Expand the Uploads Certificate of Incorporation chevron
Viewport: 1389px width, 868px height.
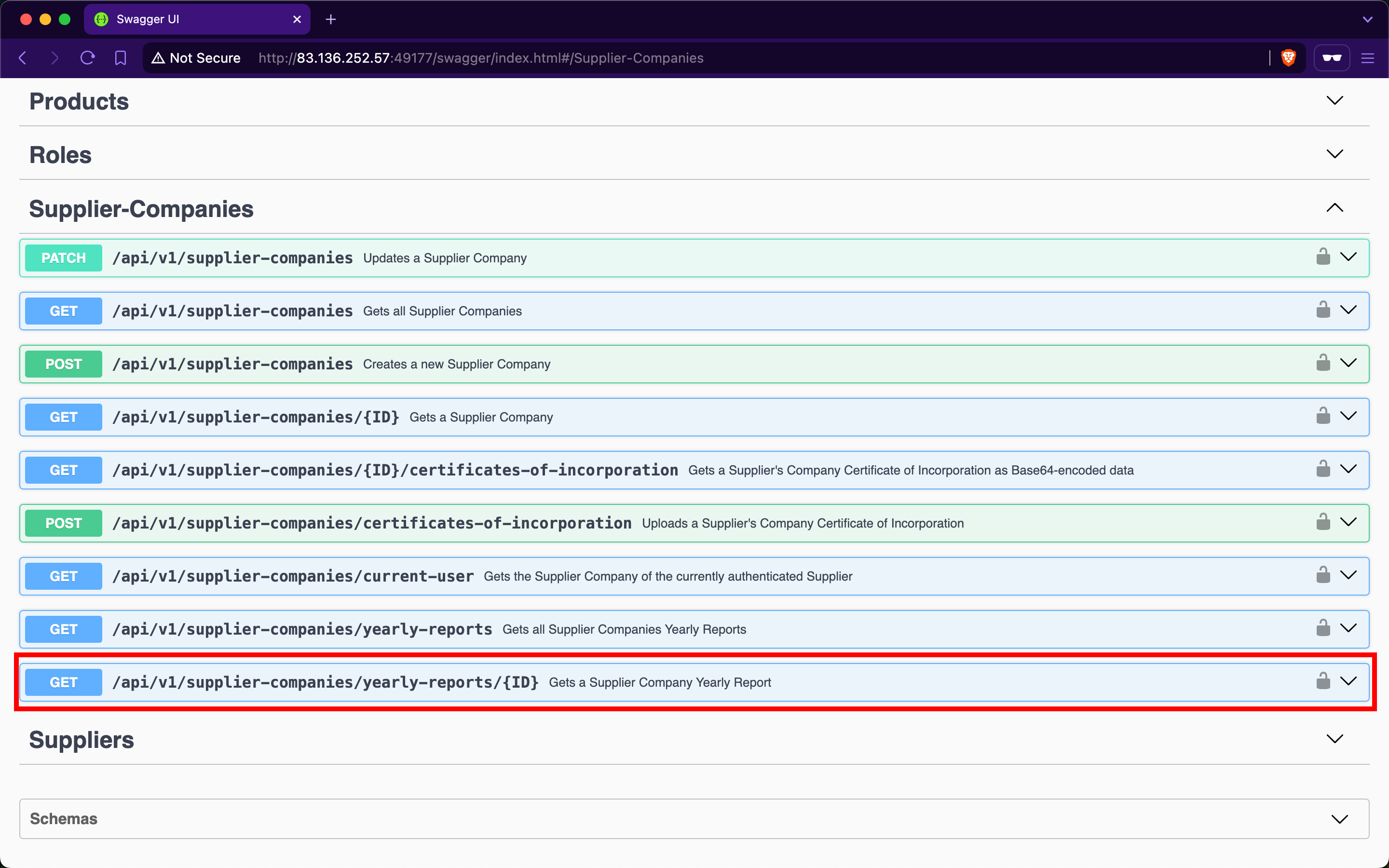tap(1348, 522)
